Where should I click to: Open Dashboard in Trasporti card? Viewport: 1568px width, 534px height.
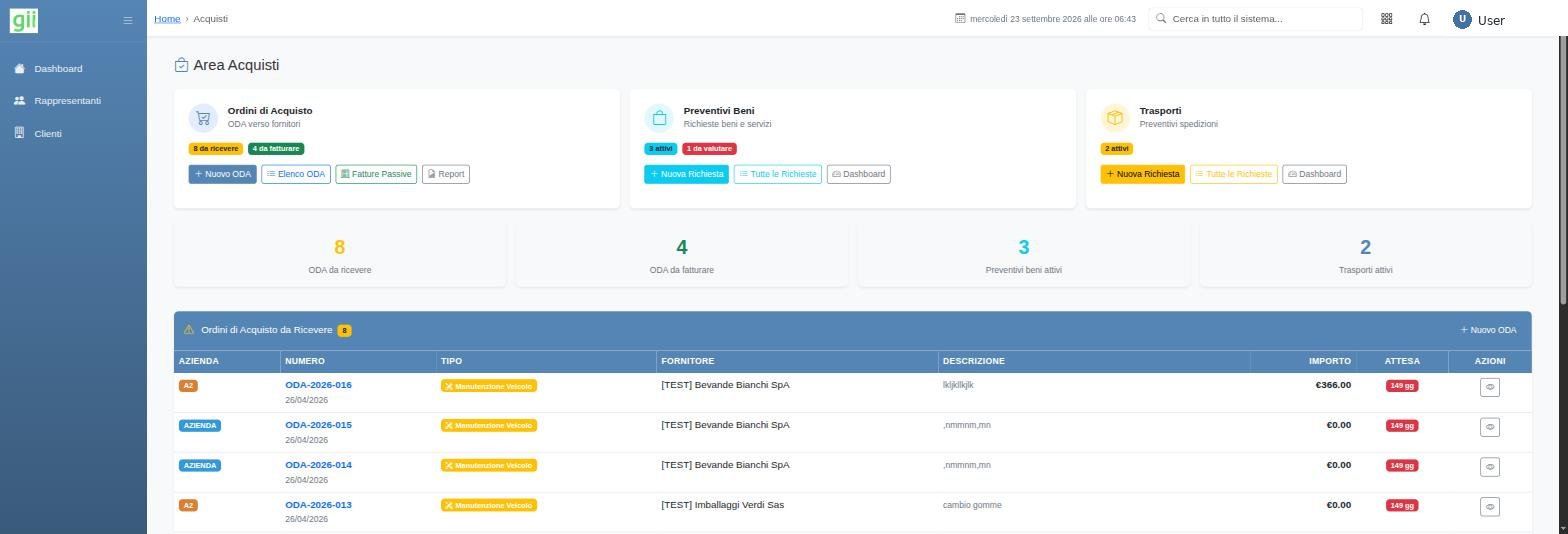click(1315, 174)
